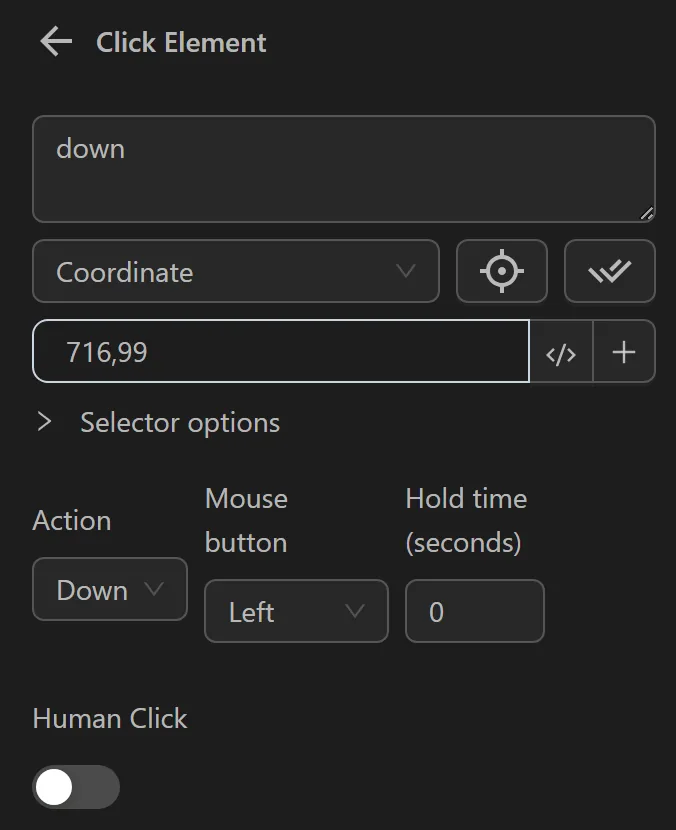Click the Hold time (seconds) label
This screenshot has width=676, height=830.
[466, 520]
